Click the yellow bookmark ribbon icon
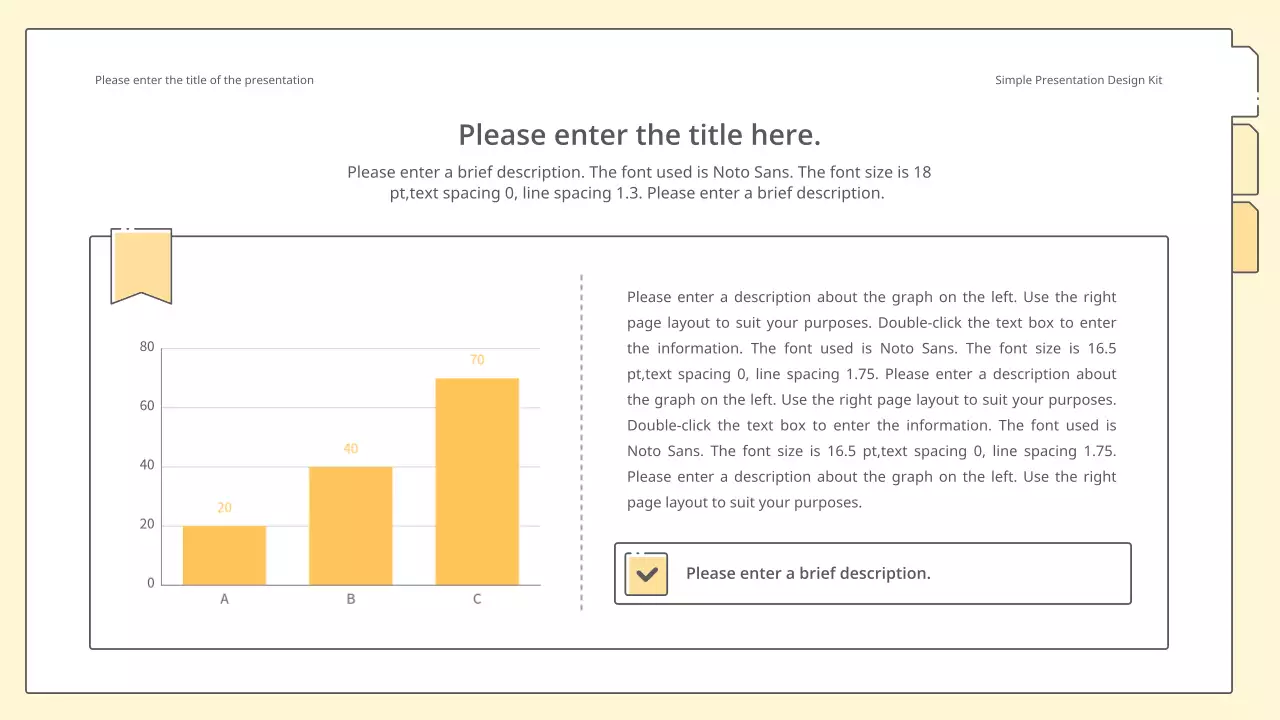The width and height of the screenshot is (1280, 720). (x=141, y=265)
